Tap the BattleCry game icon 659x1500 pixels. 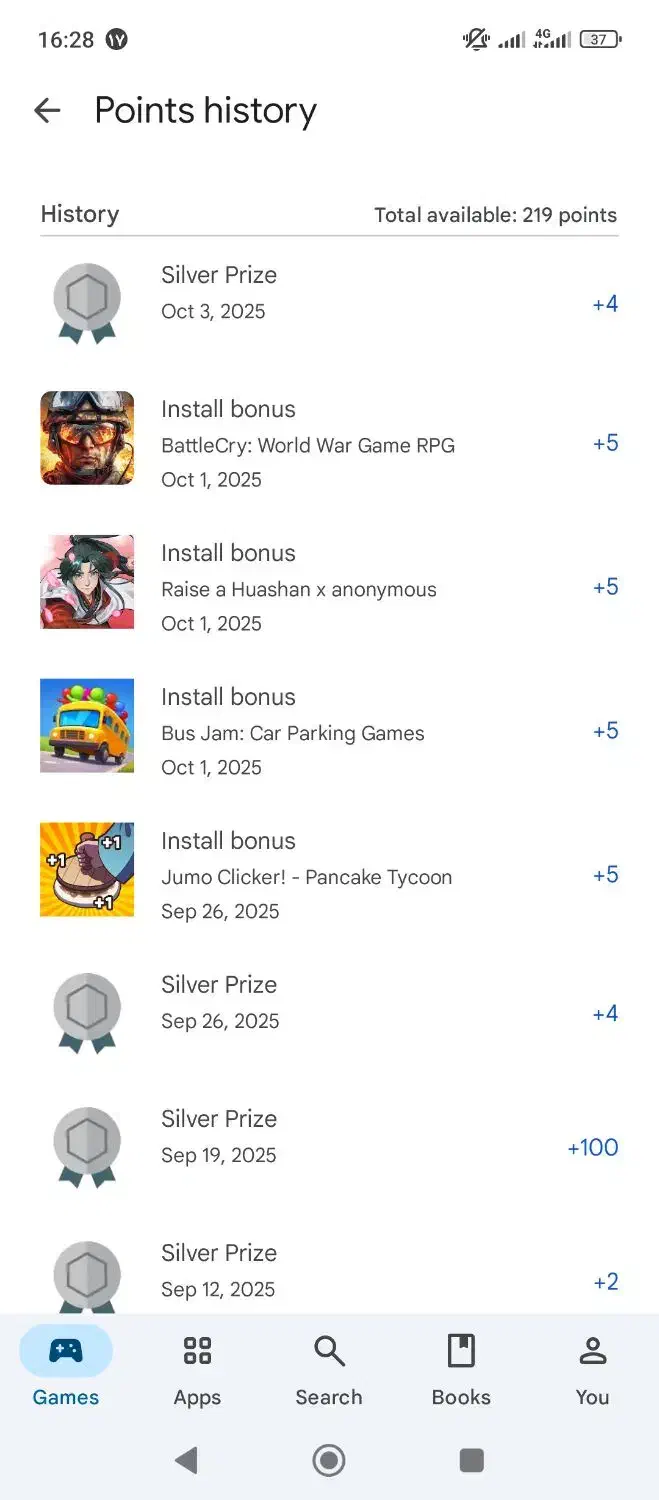point(87,438)
